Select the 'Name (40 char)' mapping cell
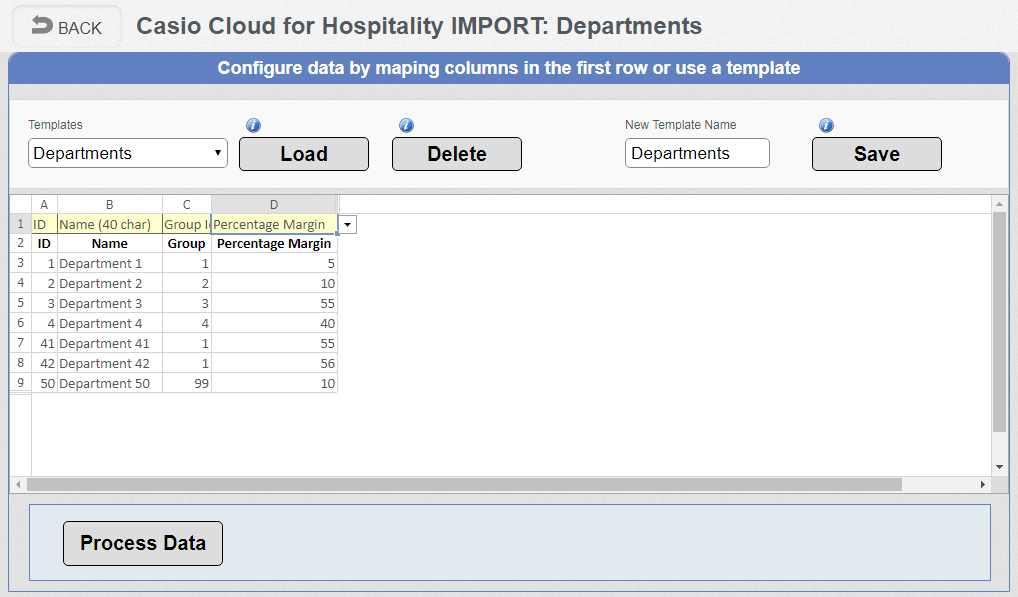 click(110, 224)
